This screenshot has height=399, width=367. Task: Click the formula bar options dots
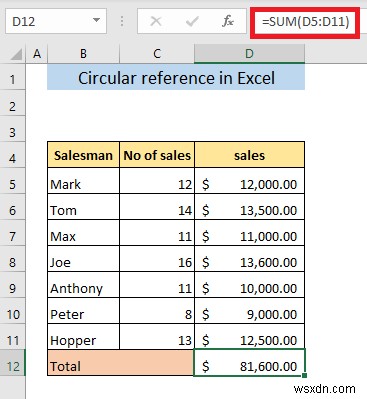[122, 21]
